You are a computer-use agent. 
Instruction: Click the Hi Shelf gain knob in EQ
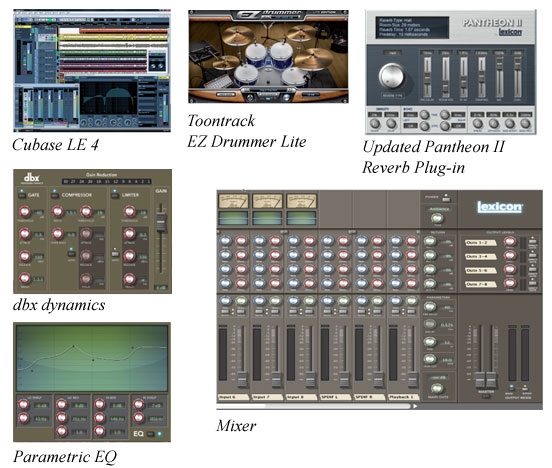[x=138, y=404]
